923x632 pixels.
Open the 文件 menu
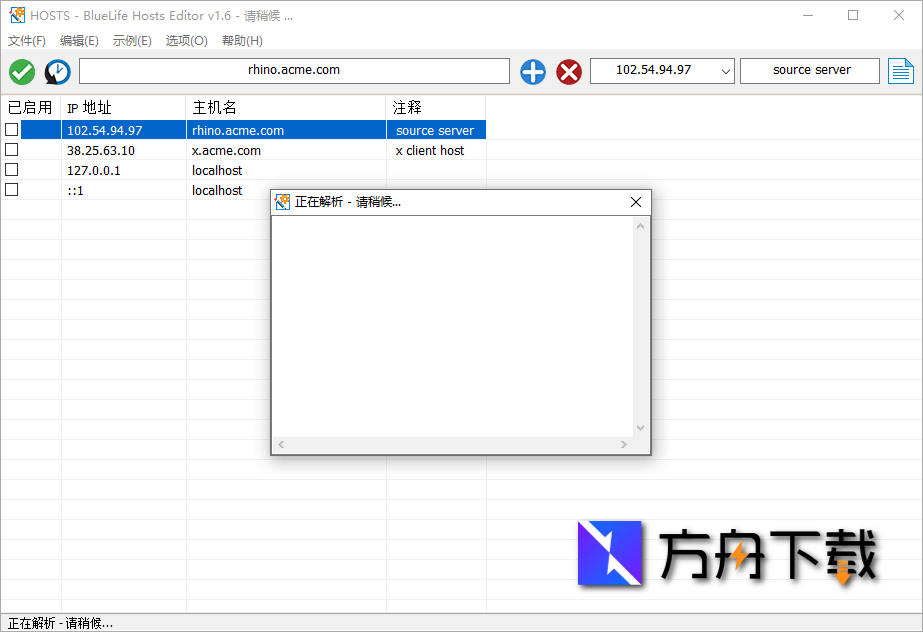tap(26, 40)
